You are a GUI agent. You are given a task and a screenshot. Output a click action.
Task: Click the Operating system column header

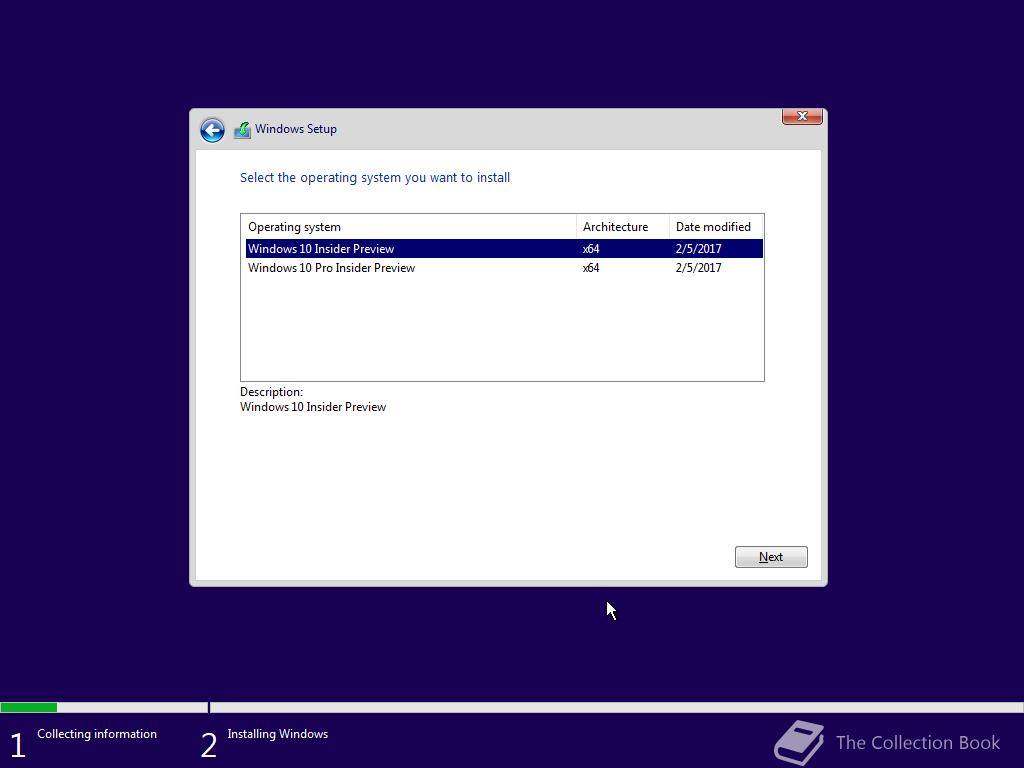409,227
